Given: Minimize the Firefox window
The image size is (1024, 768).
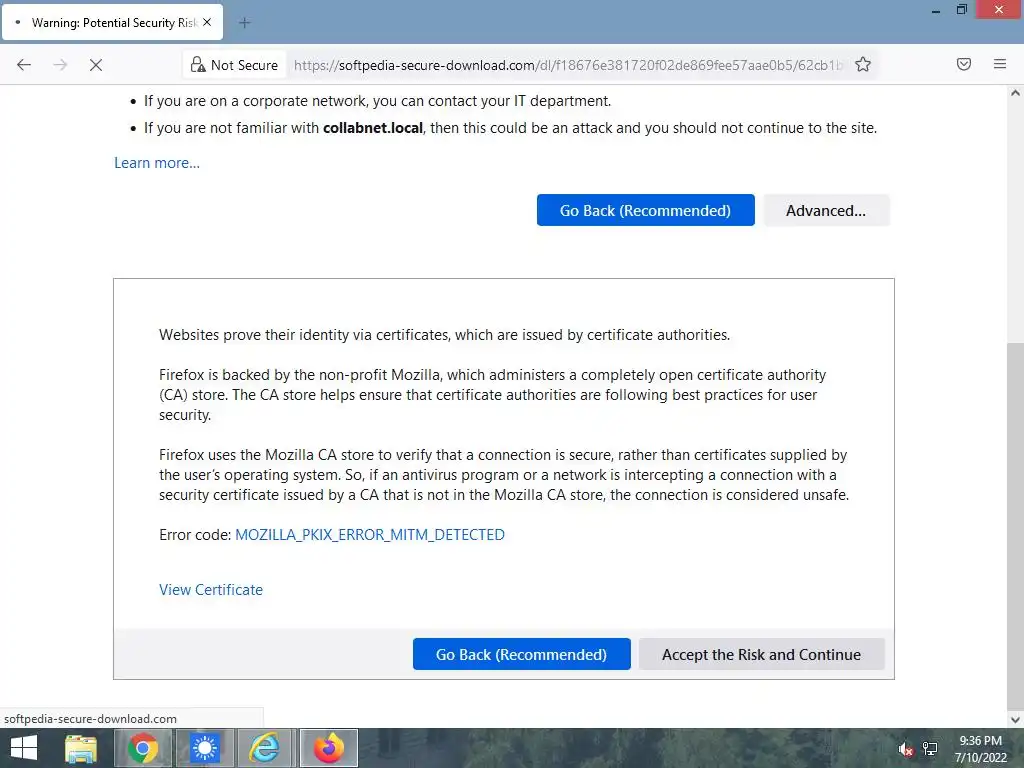Looking at the screenshot, I should click(936, 10).
